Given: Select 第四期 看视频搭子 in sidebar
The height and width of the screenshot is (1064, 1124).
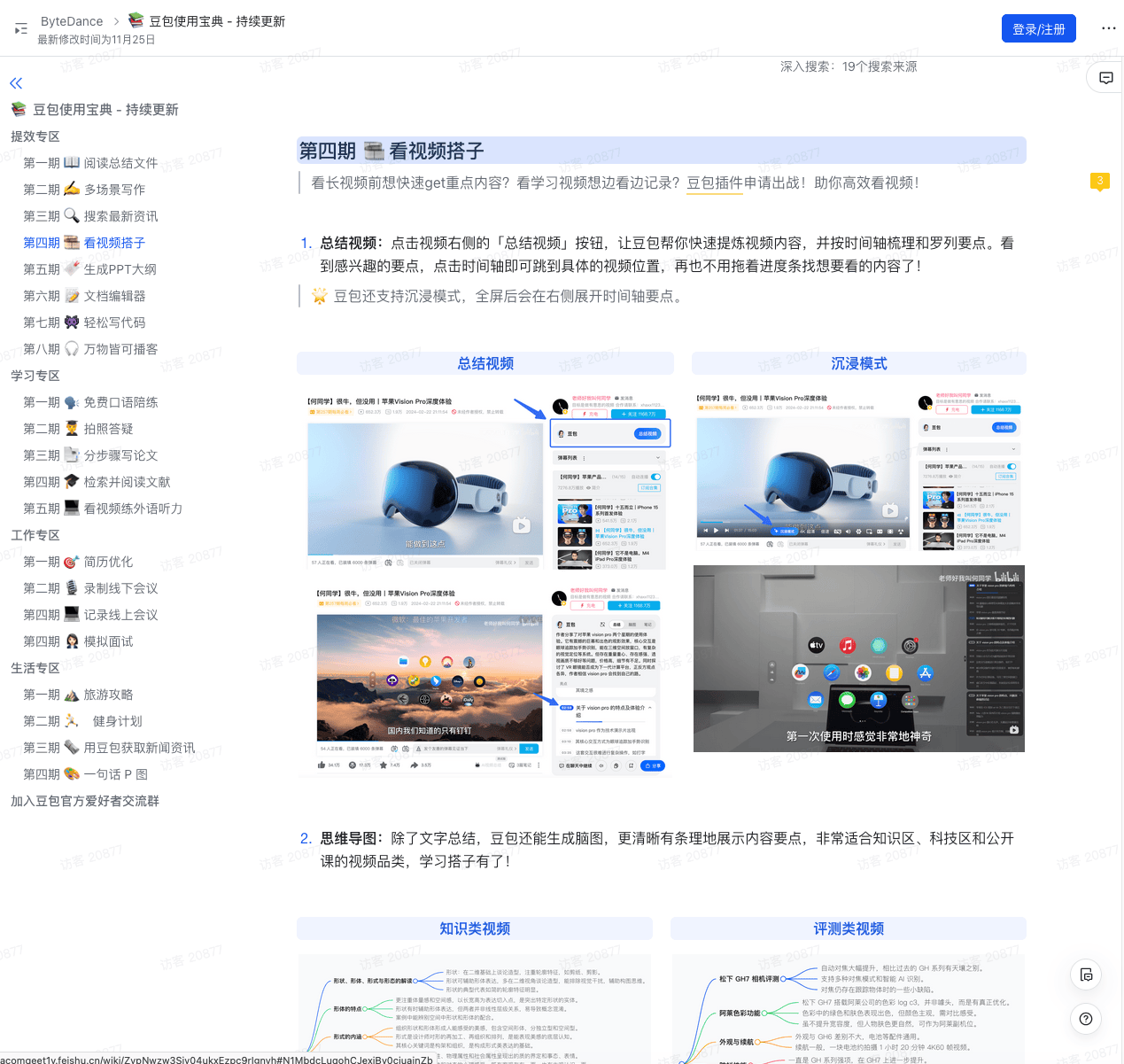Looking at the screenshot, I should point(84,243).
